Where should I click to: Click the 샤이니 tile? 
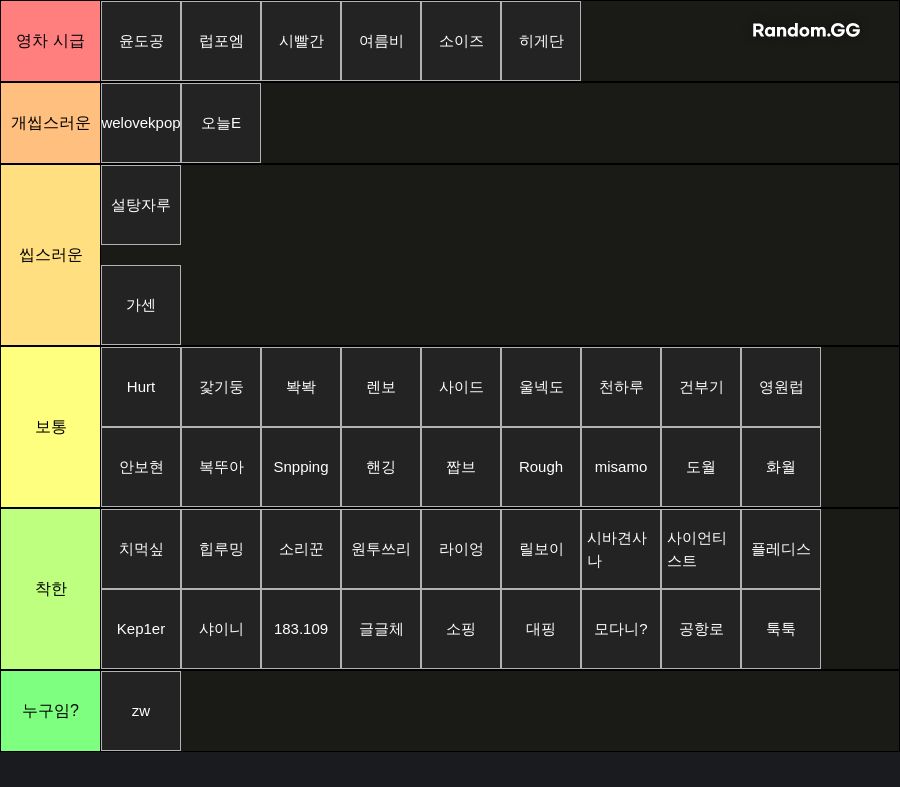(221, 629)
